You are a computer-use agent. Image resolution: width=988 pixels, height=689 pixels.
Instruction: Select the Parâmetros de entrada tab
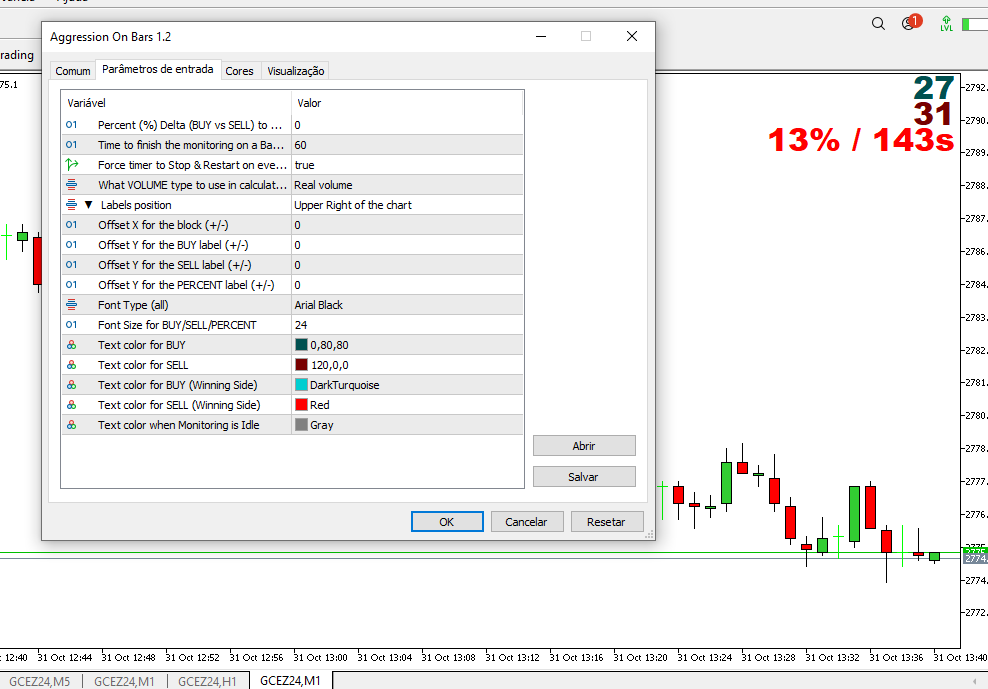(158, 69)
